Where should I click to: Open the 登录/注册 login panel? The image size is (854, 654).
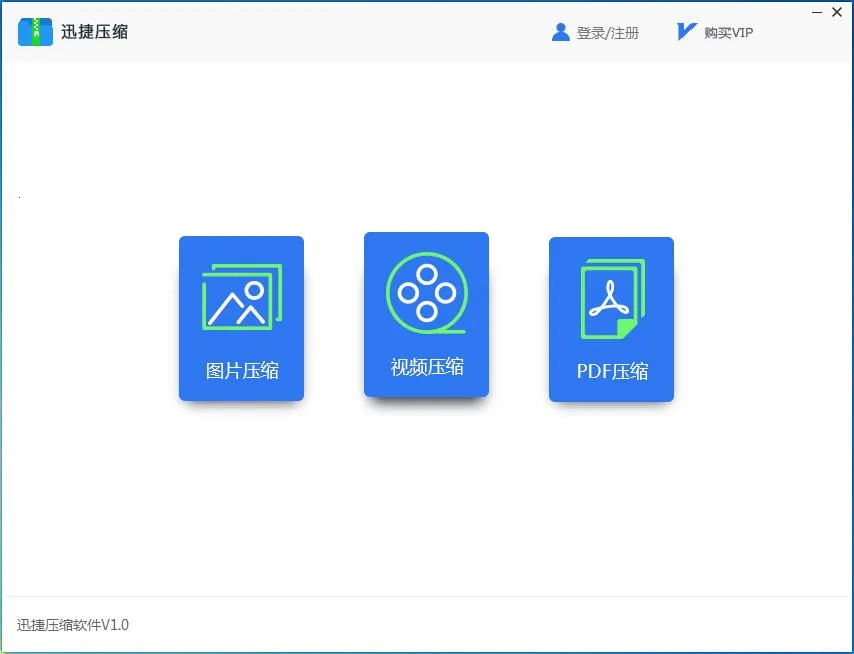[x=608, y=31]
